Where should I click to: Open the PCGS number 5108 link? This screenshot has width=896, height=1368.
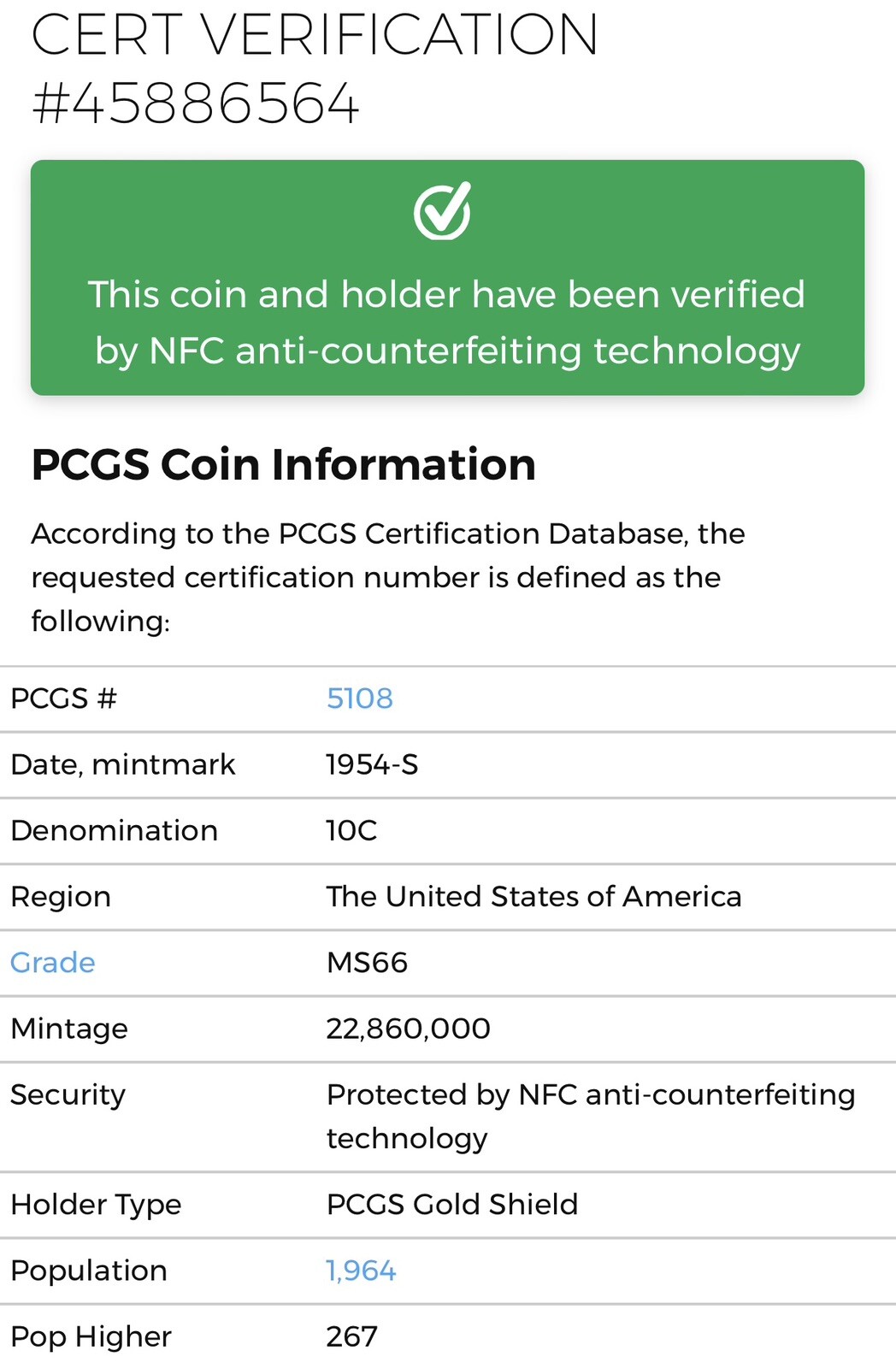pyautogui.click(x=360, y=699)
